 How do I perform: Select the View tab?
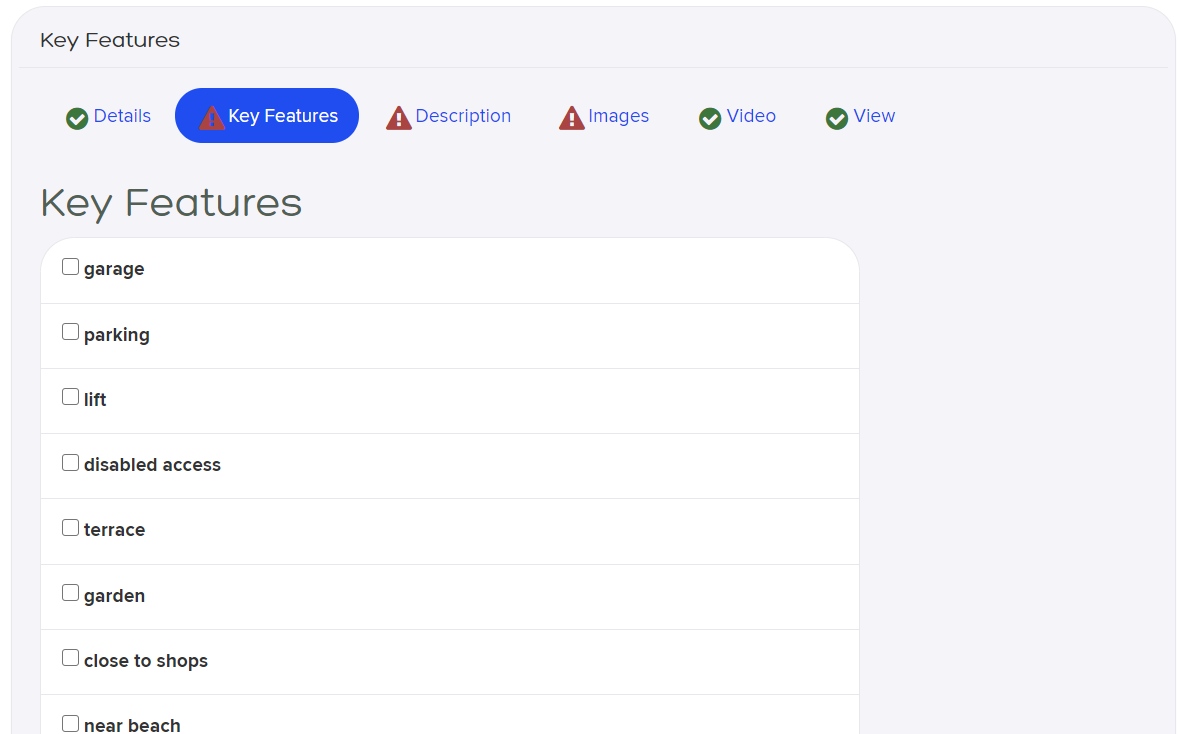click(x=861, y=116)
